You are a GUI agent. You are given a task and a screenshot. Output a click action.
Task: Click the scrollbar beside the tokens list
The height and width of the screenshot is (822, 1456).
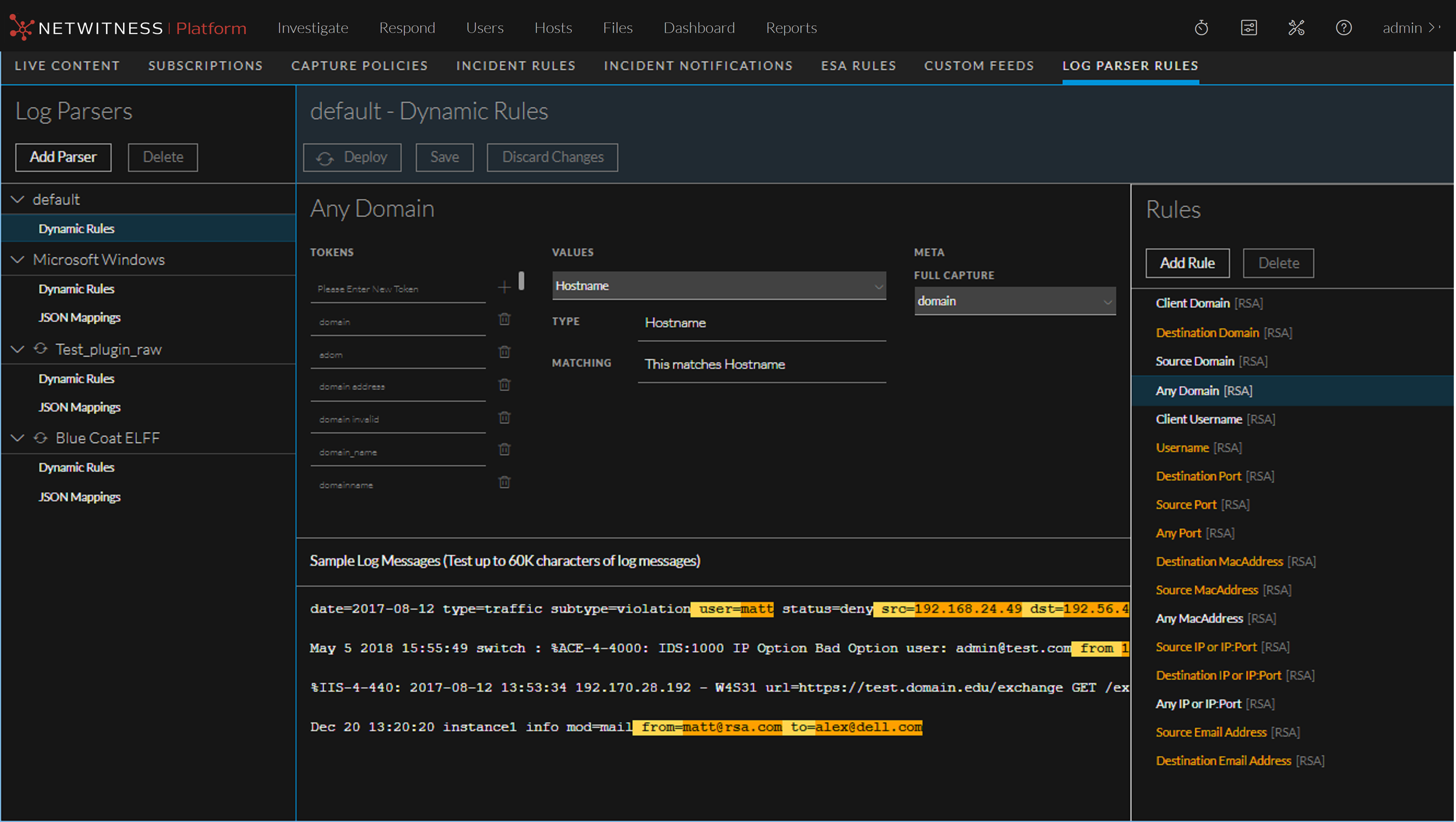point(521,280)
